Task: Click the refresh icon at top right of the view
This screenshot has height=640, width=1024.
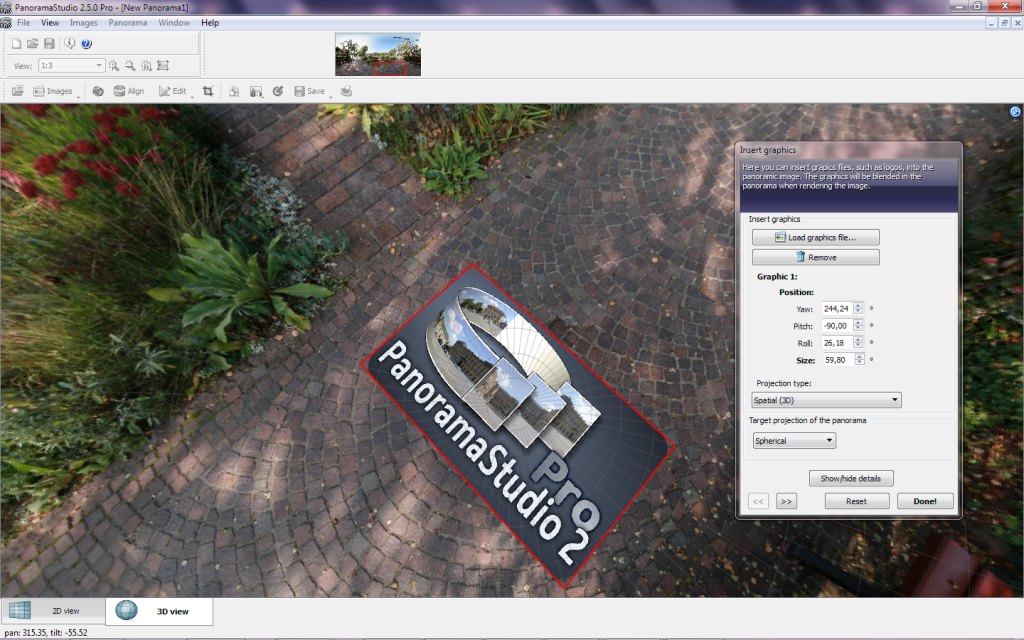Action: [1015, 112]
